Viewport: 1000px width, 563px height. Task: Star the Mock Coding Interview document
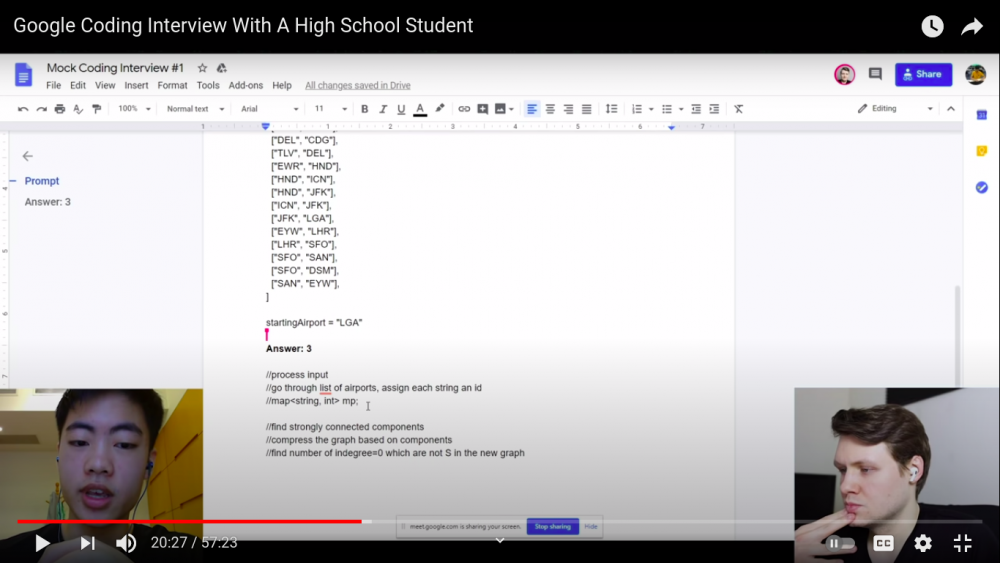202,68
